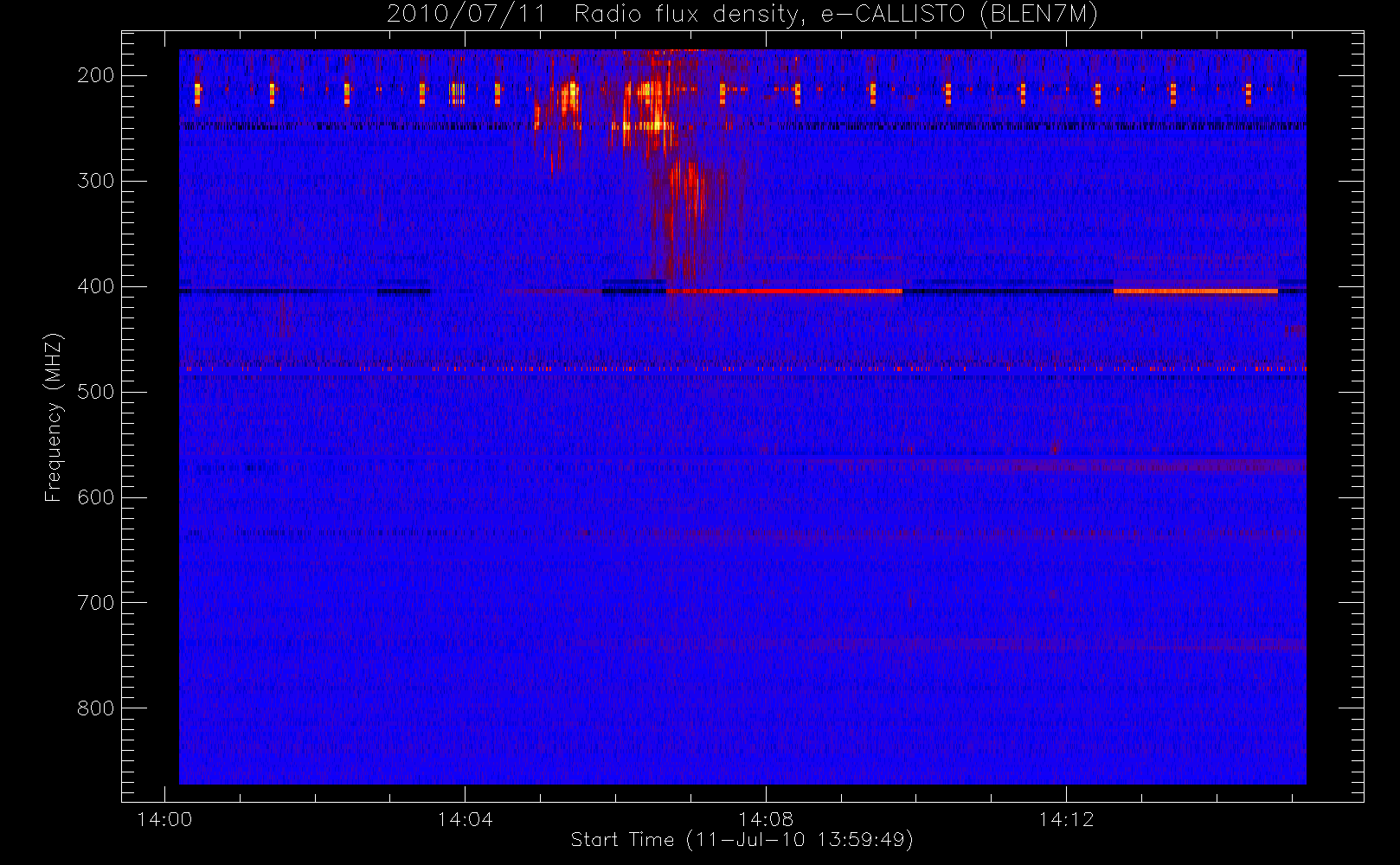Click the 'Start Time (11-Jul-10 13:59:49)' label
The image size is (1400, 865).
[x=742, y=840]
